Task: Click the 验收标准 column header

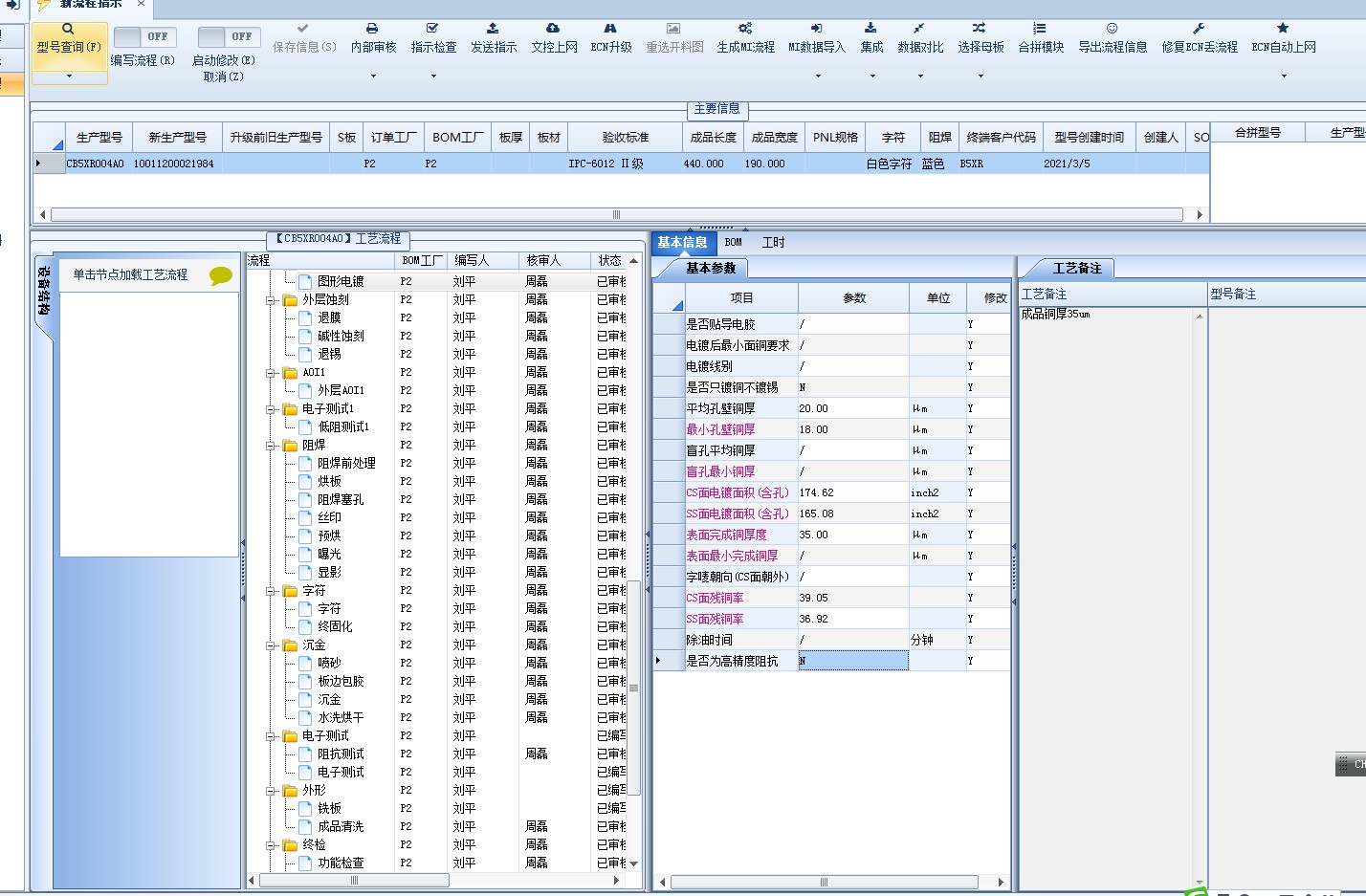Action: pos(626,138)
